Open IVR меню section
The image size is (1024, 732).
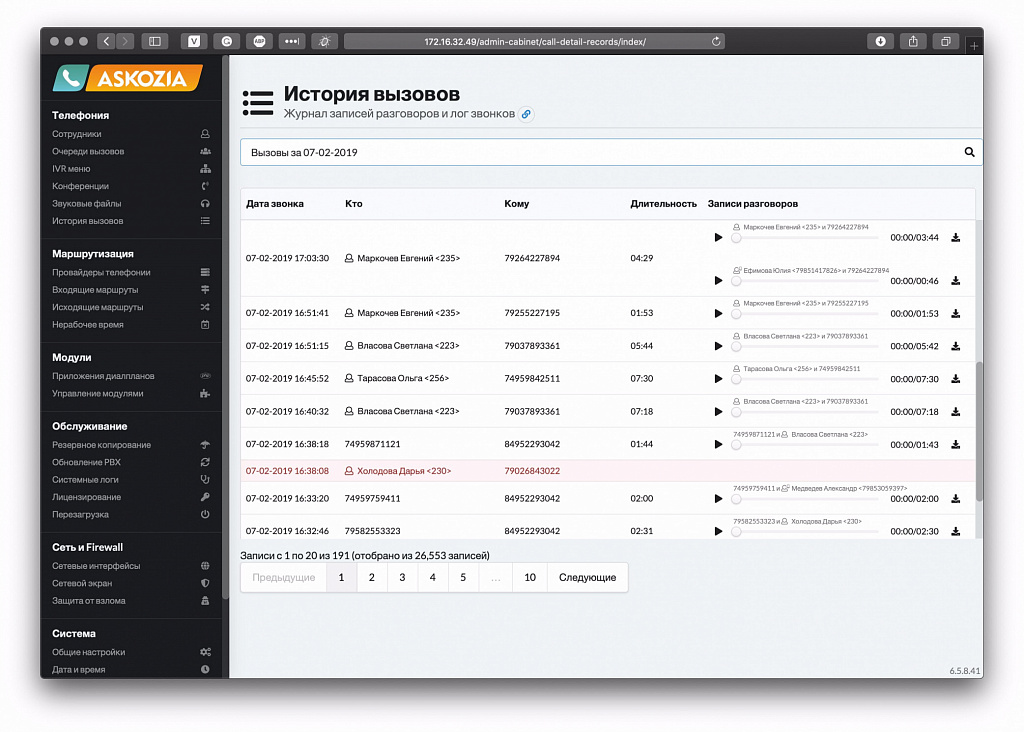71,168
